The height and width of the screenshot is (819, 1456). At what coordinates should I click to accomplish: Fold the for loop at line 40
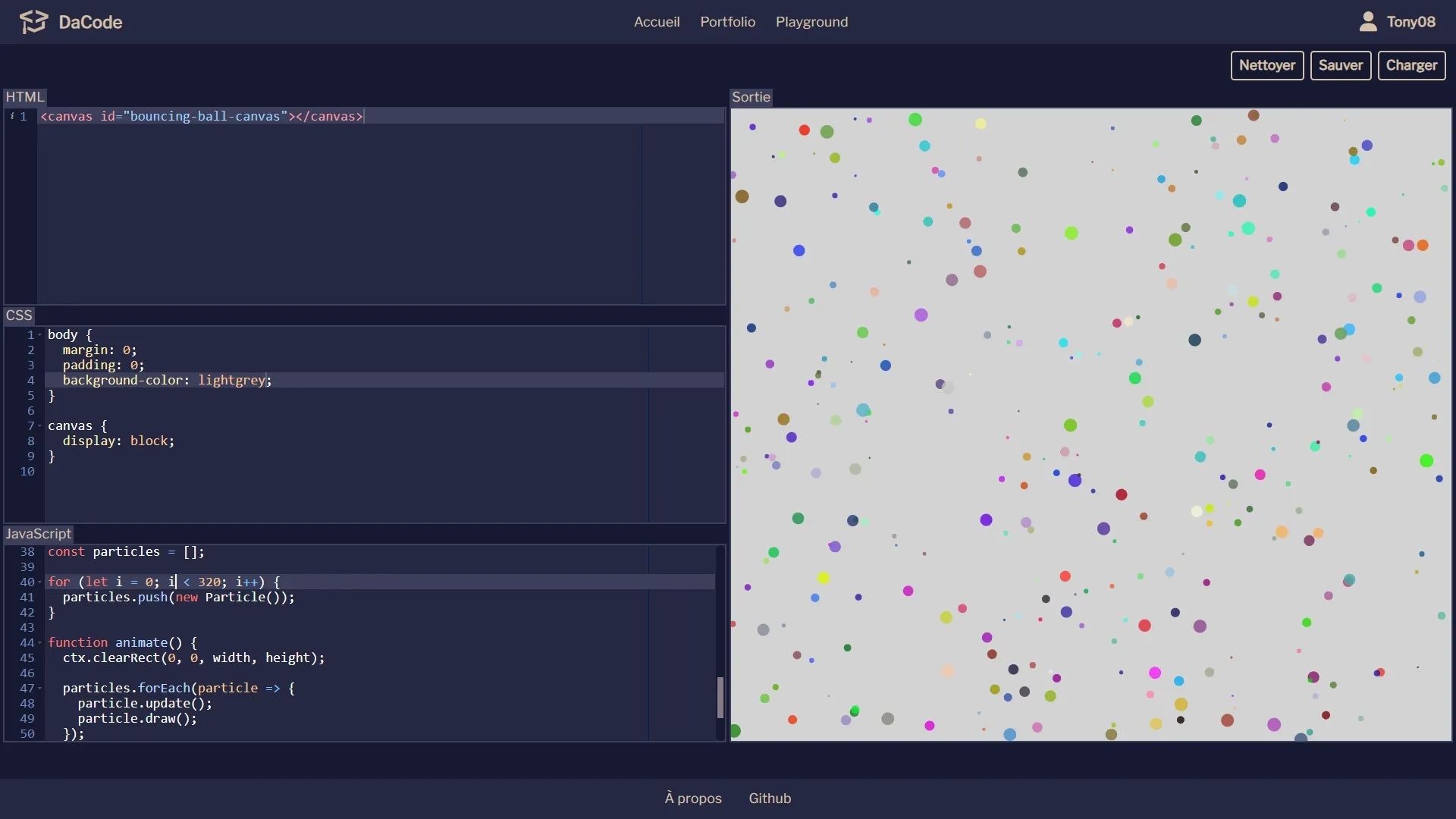[39, 582]
